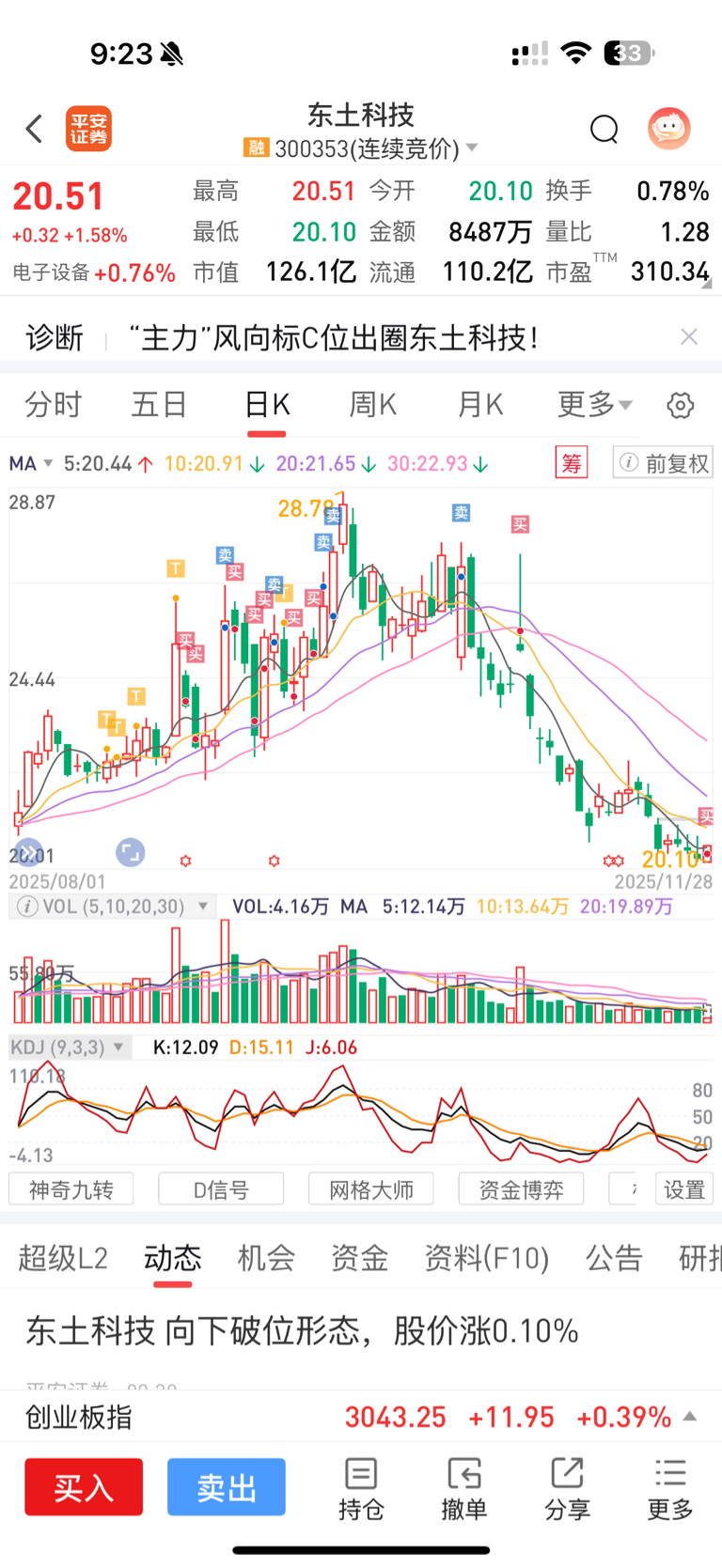Viewport: 722px width, 1568px height.
Task: Open the 前复权 adjustment selector
Action: click(663, 463)
